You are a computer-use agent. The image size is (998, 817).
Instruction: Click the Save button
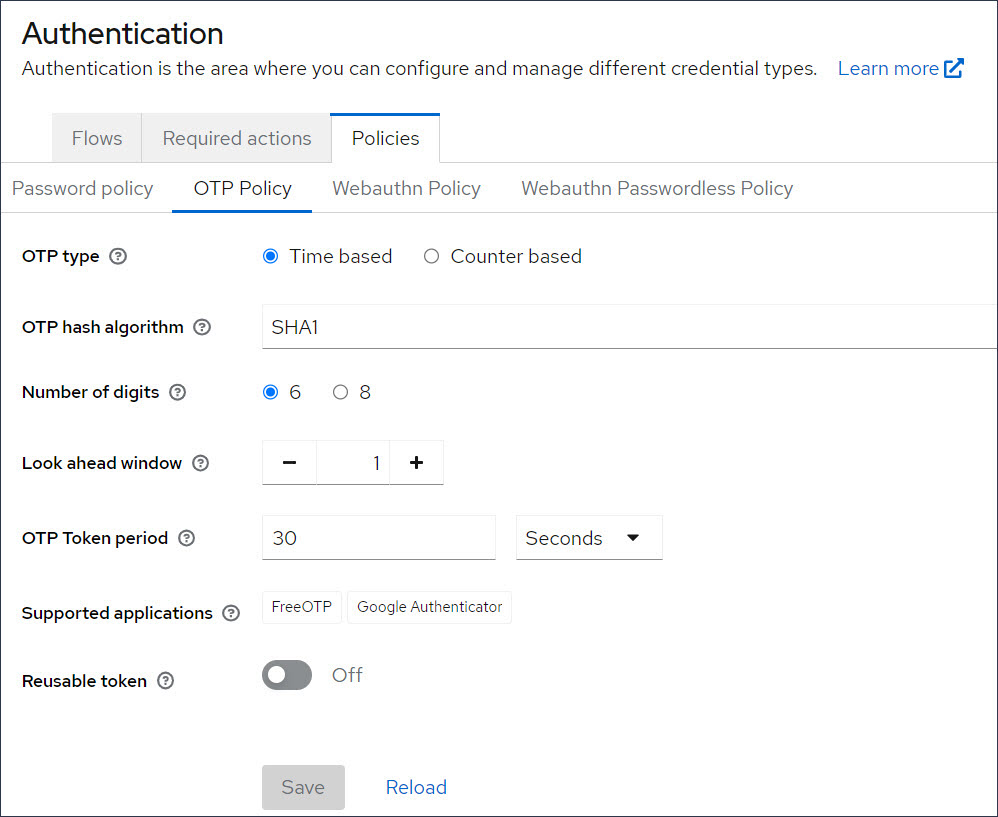coord(303,787)
